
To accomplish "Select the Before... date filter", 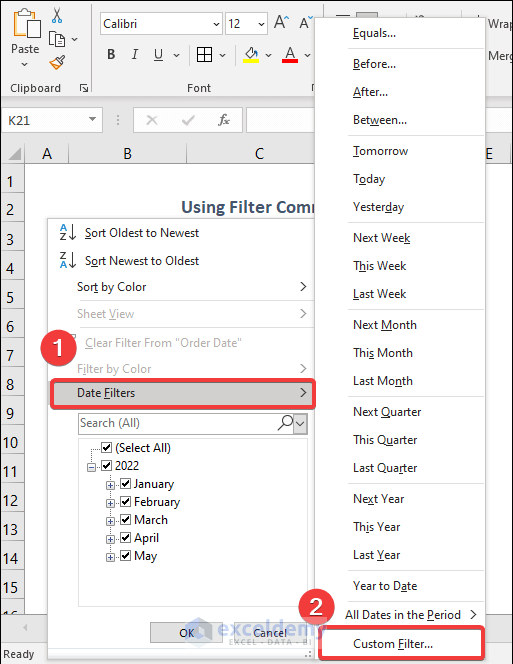I will point(400,64).
